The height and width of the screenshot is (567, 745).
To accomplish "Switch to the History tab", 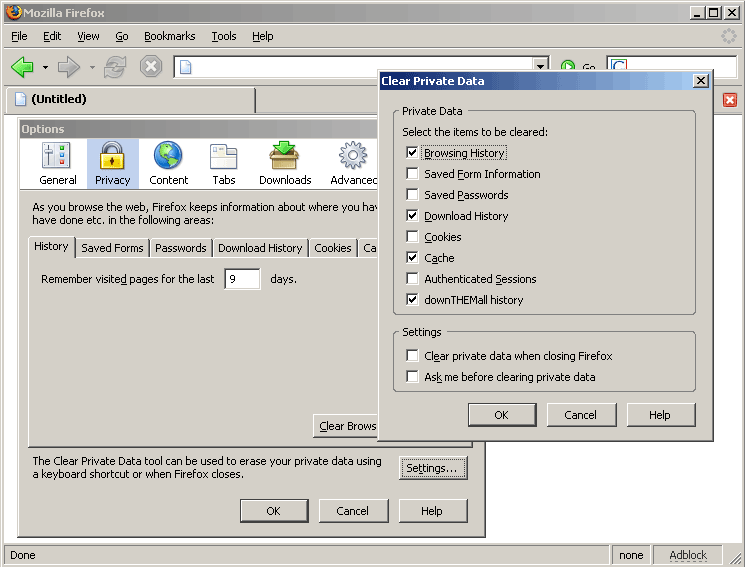I will click(x=51, y=247).
